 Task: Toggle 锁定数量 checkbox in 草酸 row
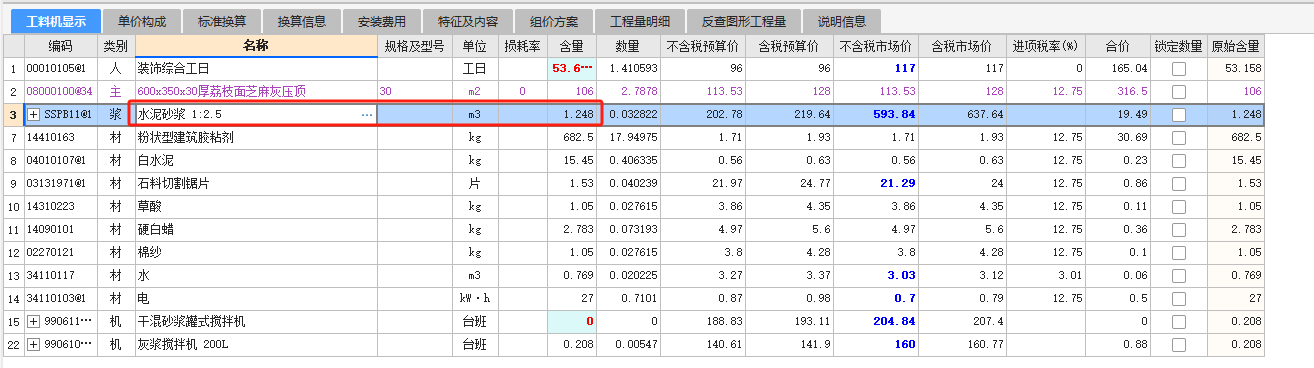pyautogui.click(x=1179, y=206)
